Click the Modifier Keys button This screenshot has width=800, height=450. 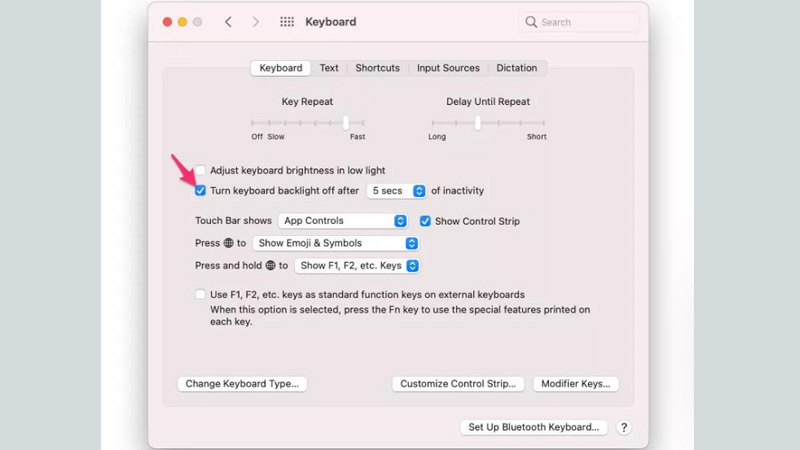[575, 384]
